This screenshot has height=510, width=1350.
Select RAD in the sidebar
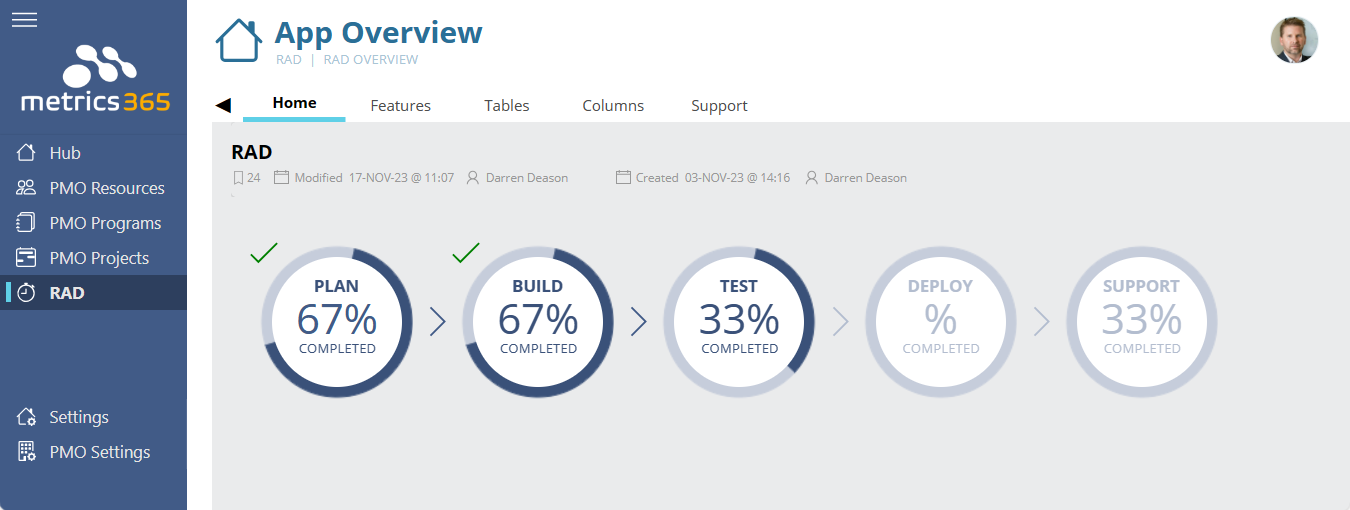[x=93, y=293]
